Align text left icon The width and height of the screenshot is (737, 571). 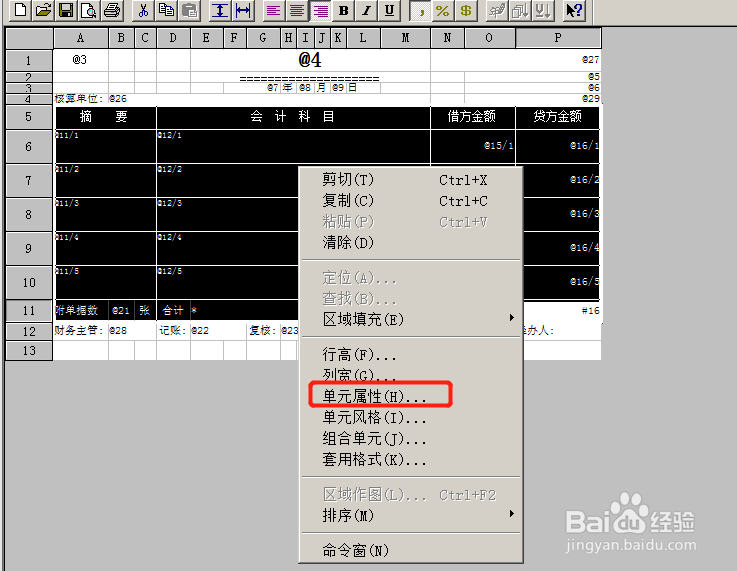(274, 10)
